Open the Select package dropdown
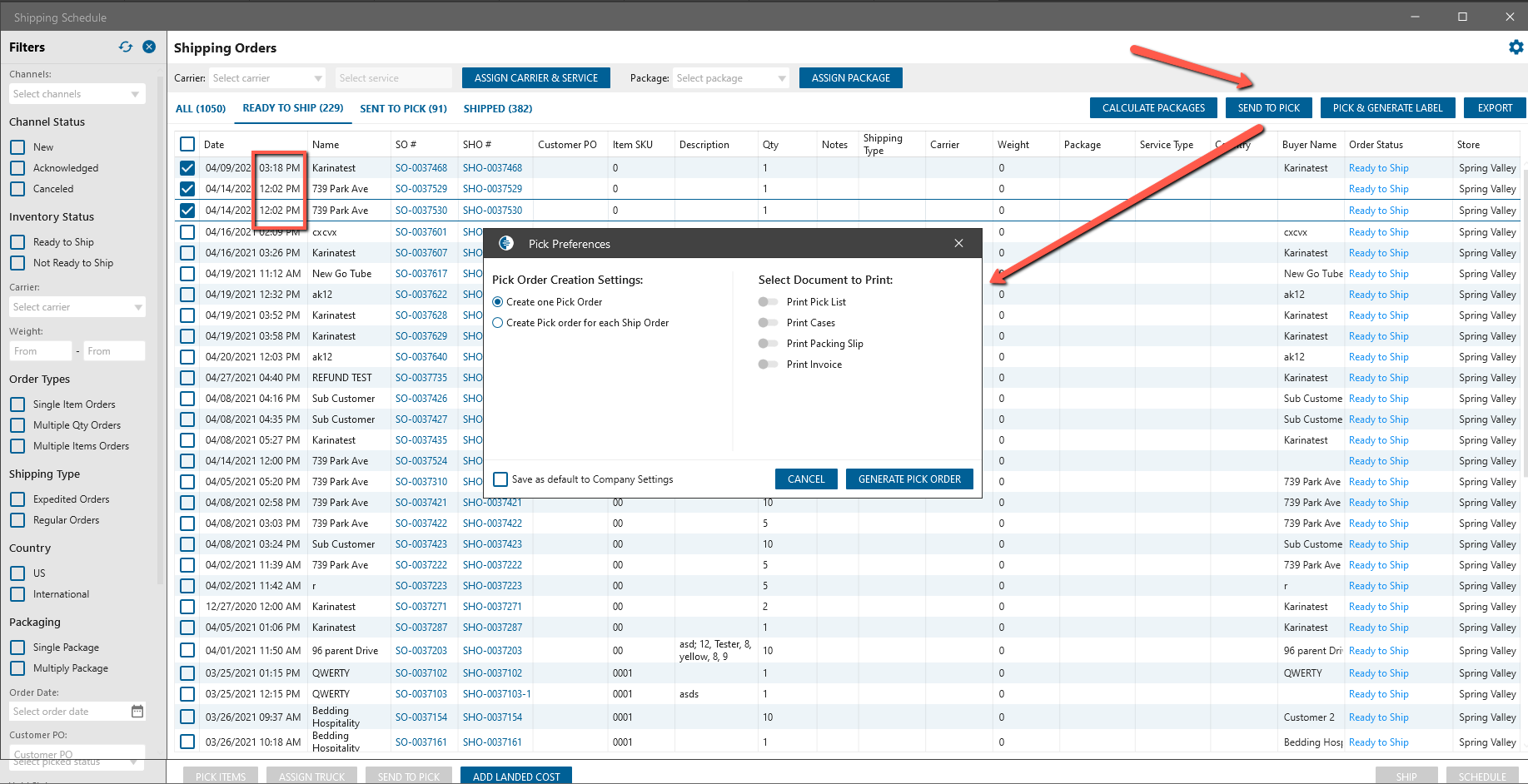The width and height of the screenshot is (1528, 784). [730, 78]
